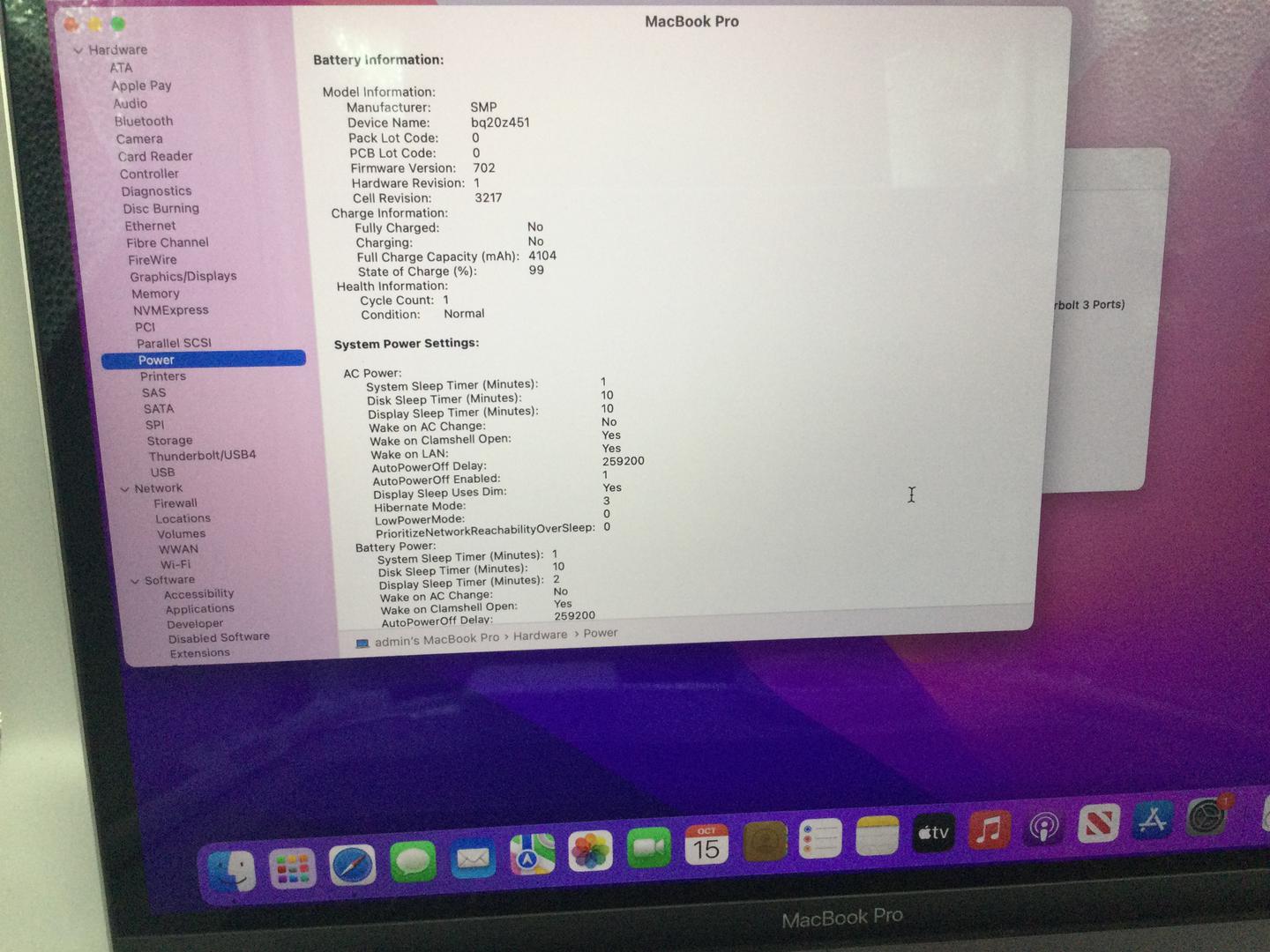Open the News app in the Dock
The height and width of the screenshot is (952, 1270).
(1098, 824)
